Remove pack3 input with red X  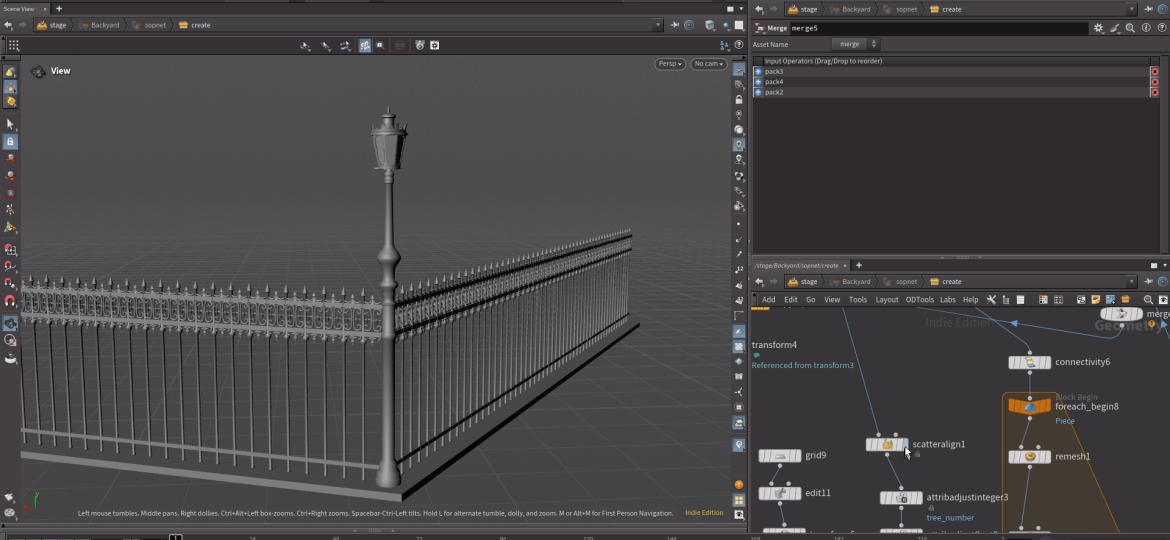(1154, 72)
